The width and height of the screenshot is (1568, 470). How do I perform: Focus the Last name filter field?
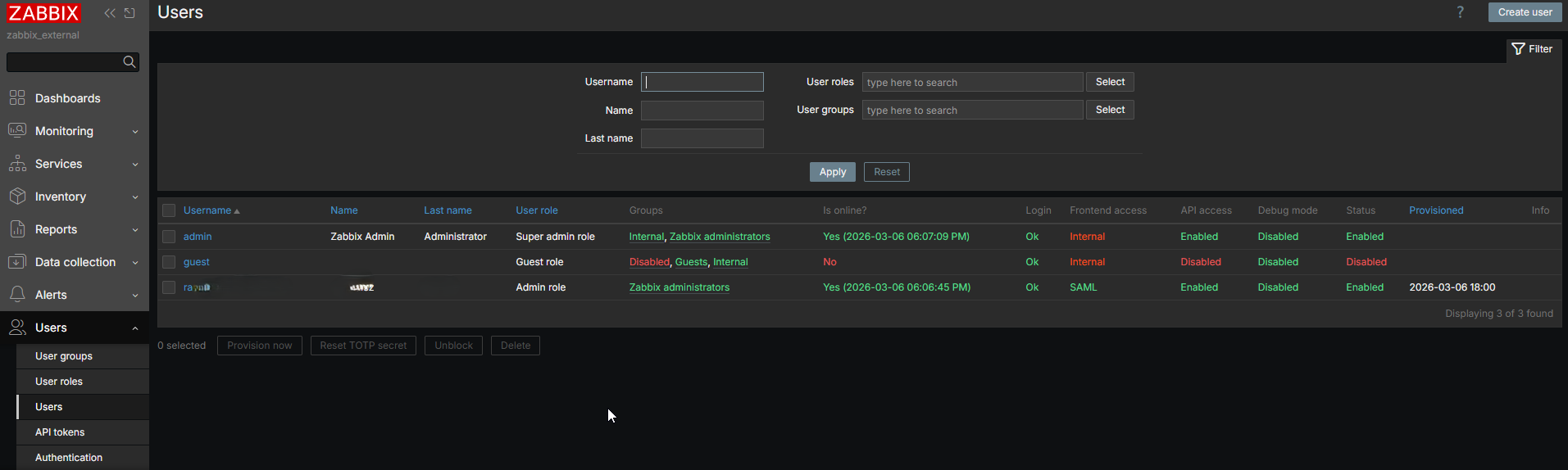tap(702, 138)
